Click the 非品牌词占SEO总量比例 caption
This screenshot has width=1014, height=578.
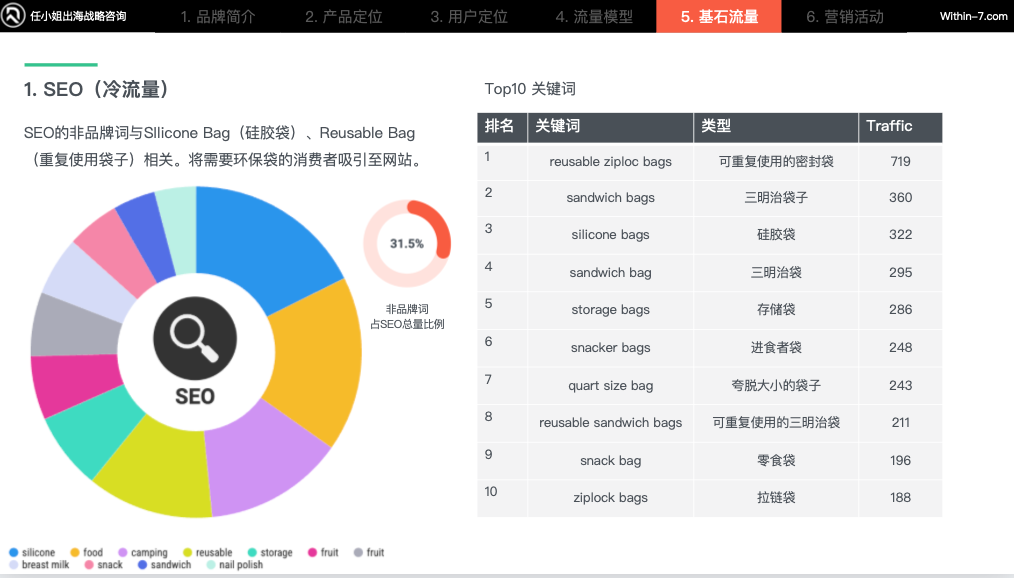click(407, 317)
